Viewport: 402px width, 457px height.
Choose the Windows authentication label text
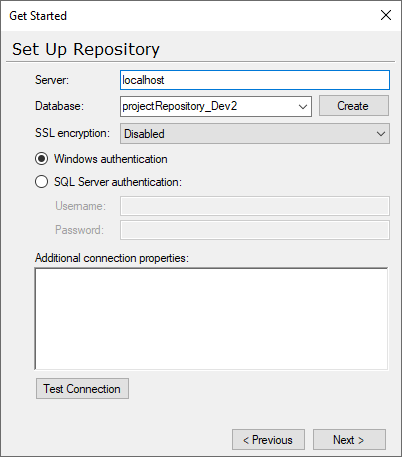tap(111, 159)
